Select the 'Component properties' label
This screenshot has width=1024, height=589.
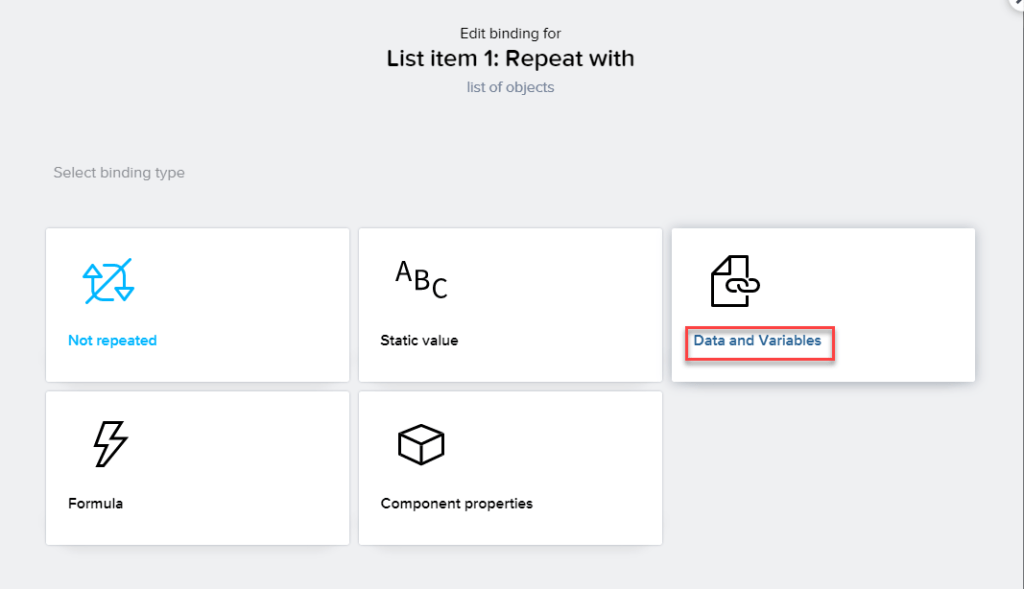[456, 503]
